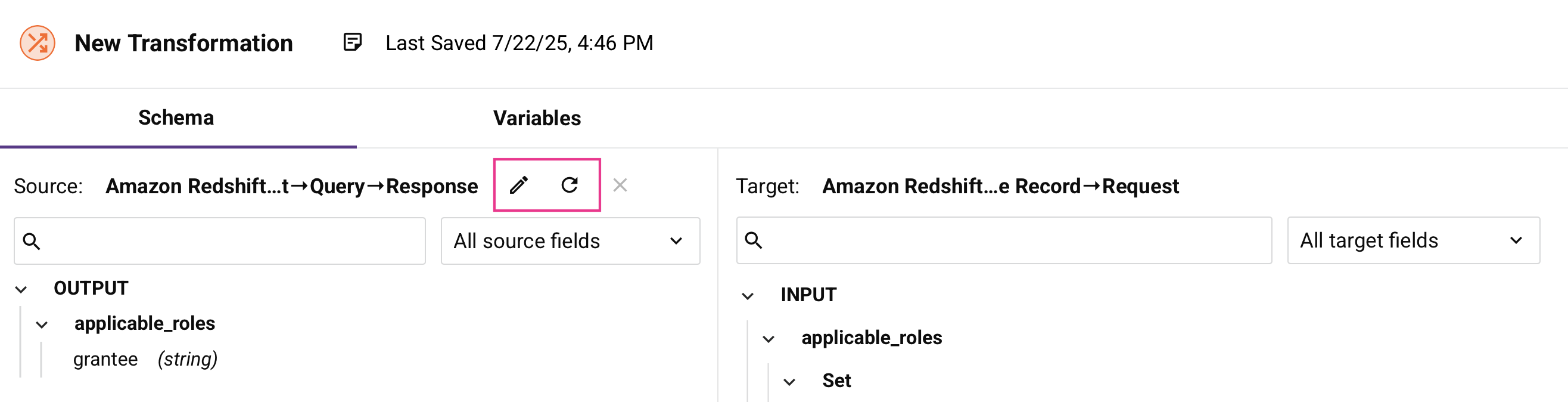
Task: Select the Schema tab
Action: click(176, 117)
